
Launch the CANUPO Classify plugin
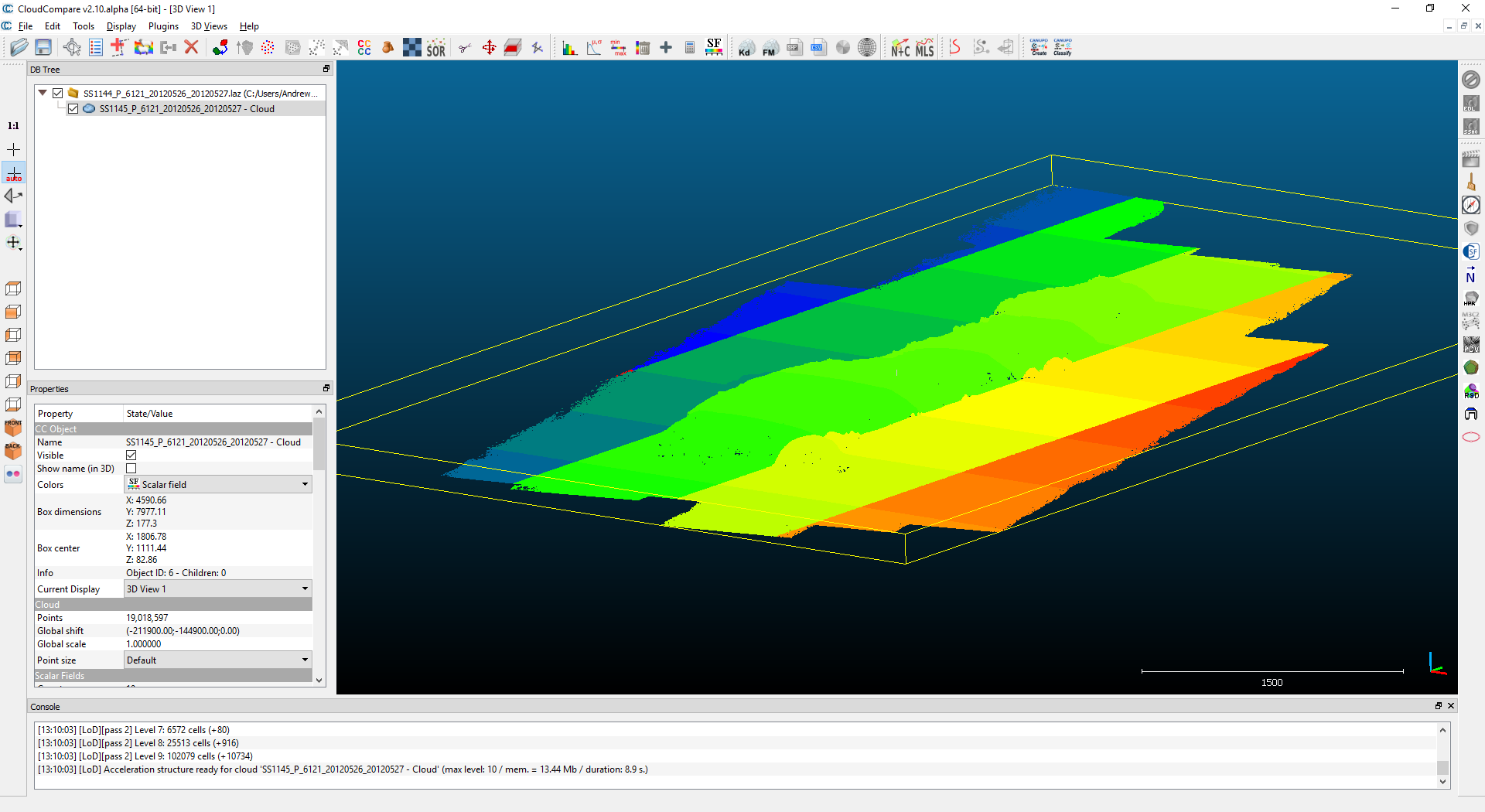(x=1062, y=47)
